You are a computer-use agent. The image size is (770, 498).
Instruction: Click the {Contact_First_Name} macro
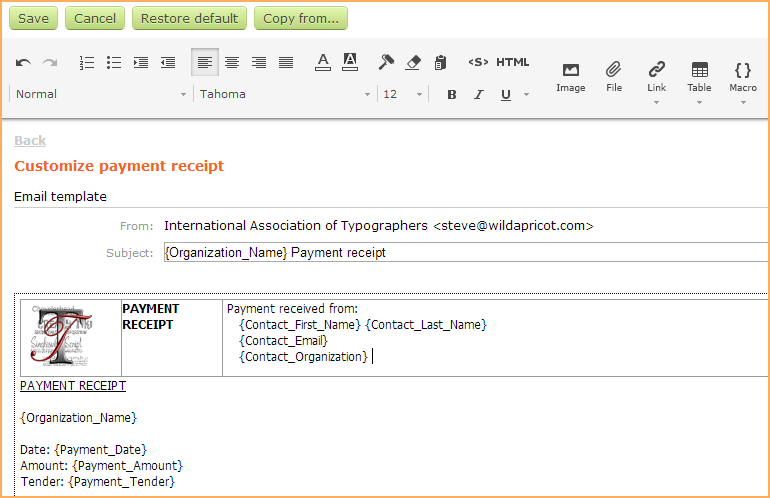point(300,325)
